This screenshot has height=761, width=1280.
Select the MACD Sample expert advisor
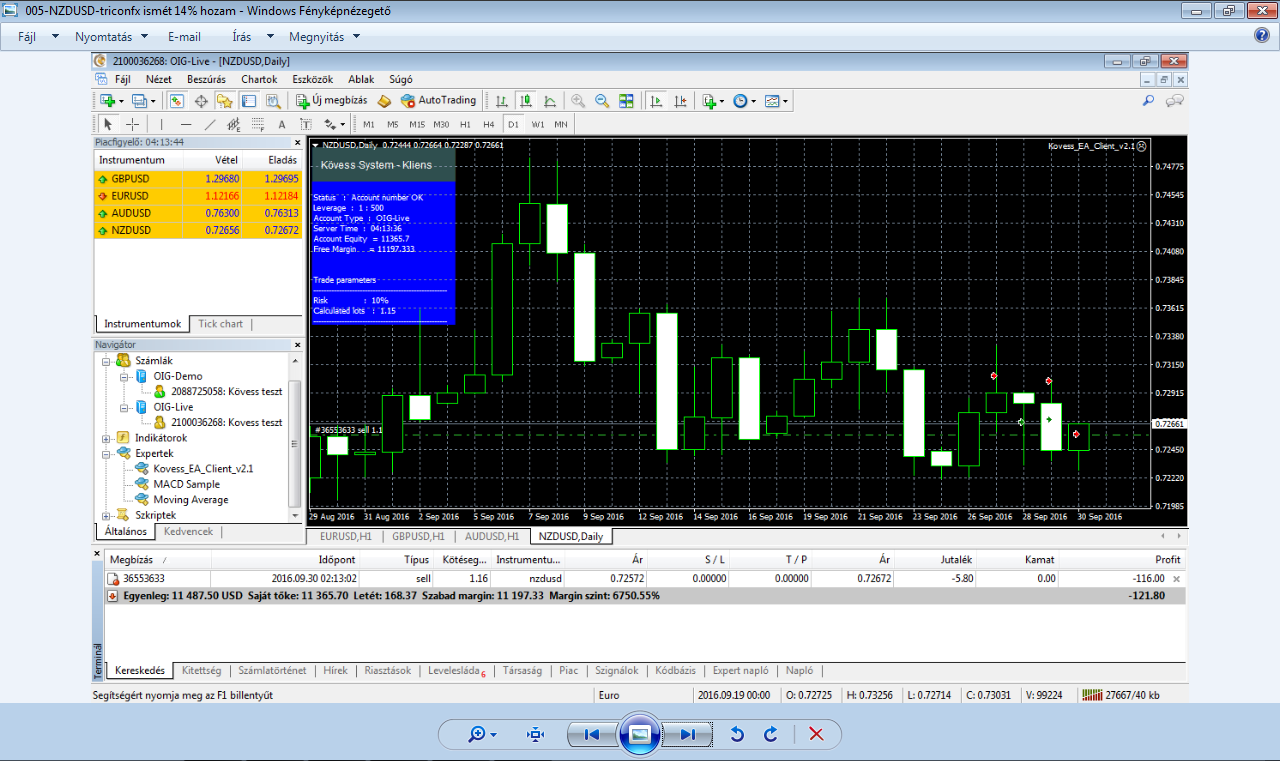pos(186,484)
